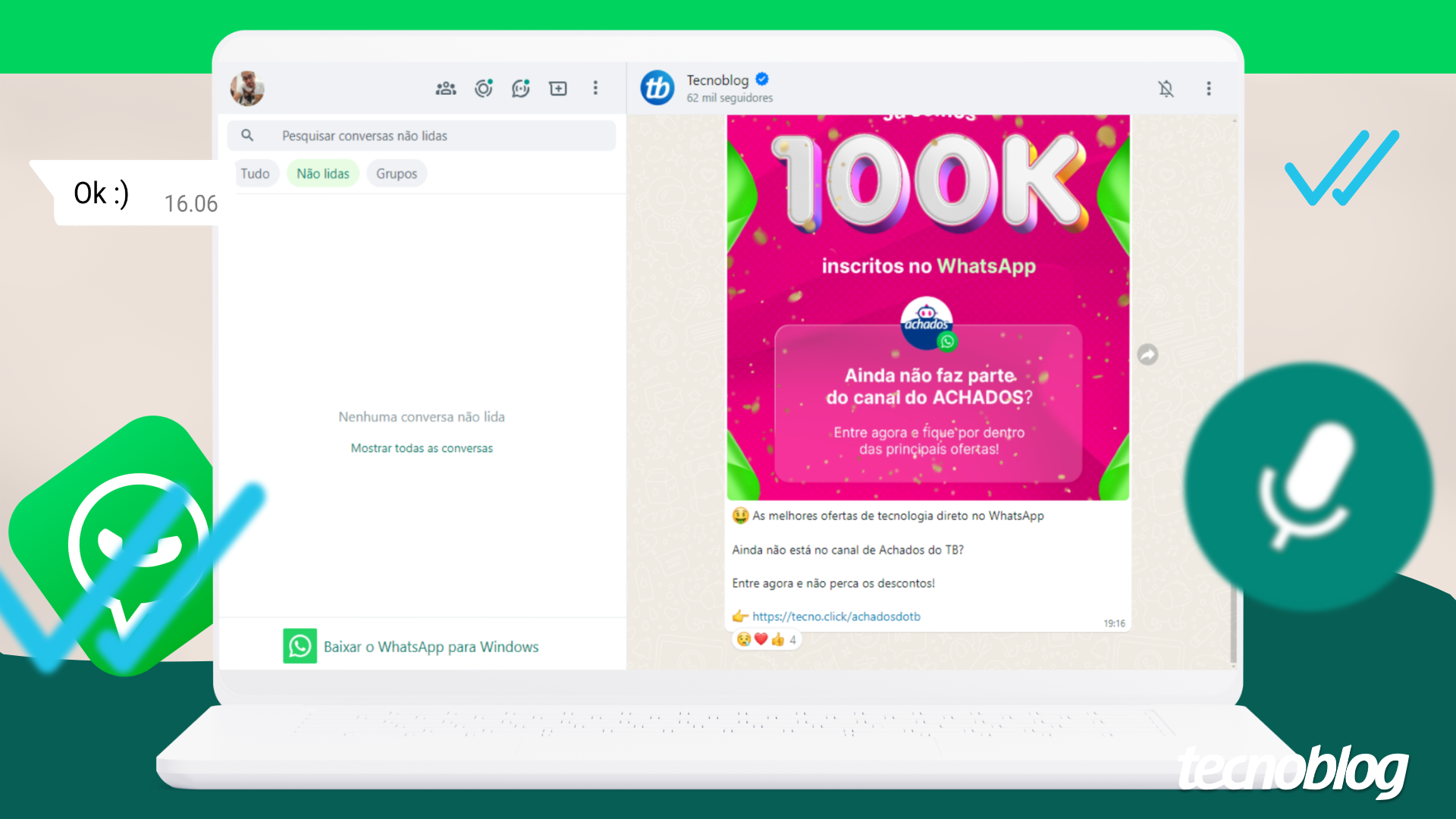Forward the channel post
The height and width of the screenshot is (819, 1456).
pos(1148,354)
